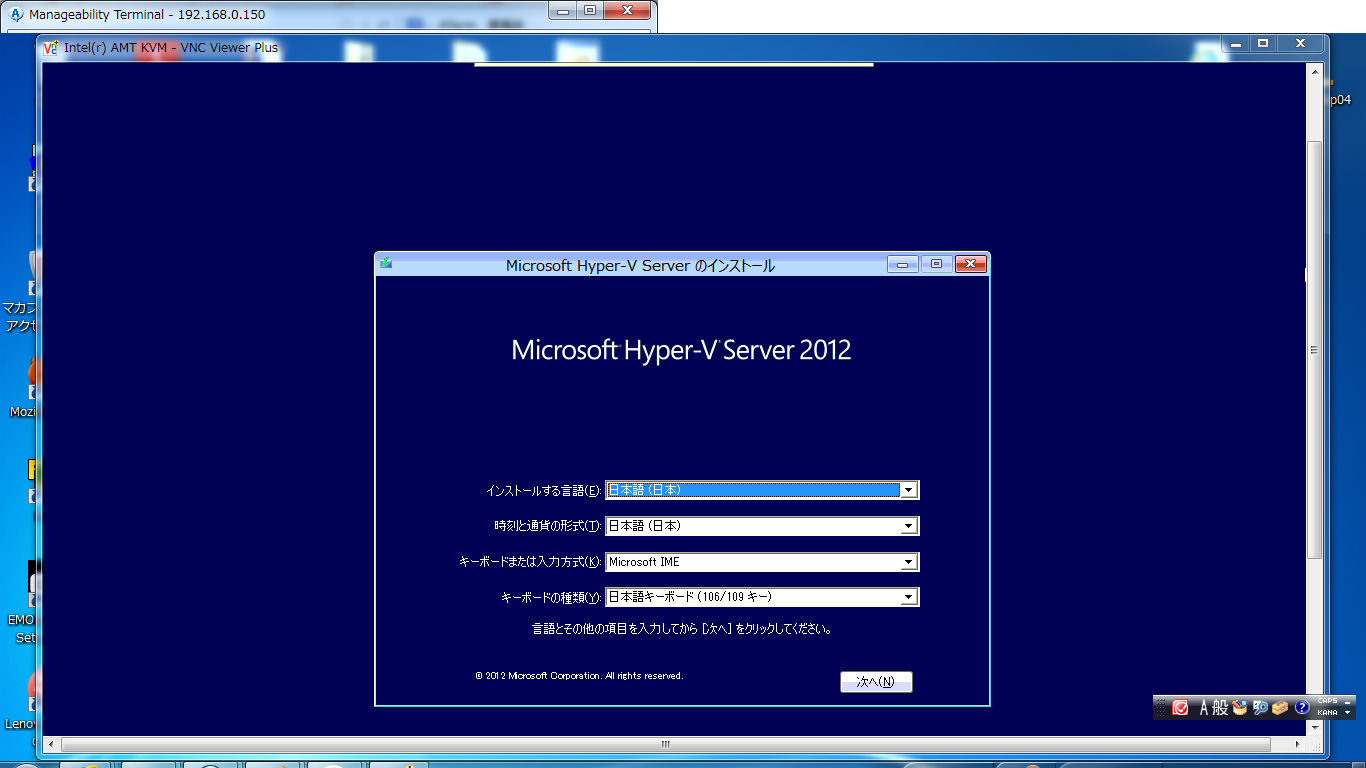Open the 時刻と通貨の形式 dropdown

click(x=762, y=526)
